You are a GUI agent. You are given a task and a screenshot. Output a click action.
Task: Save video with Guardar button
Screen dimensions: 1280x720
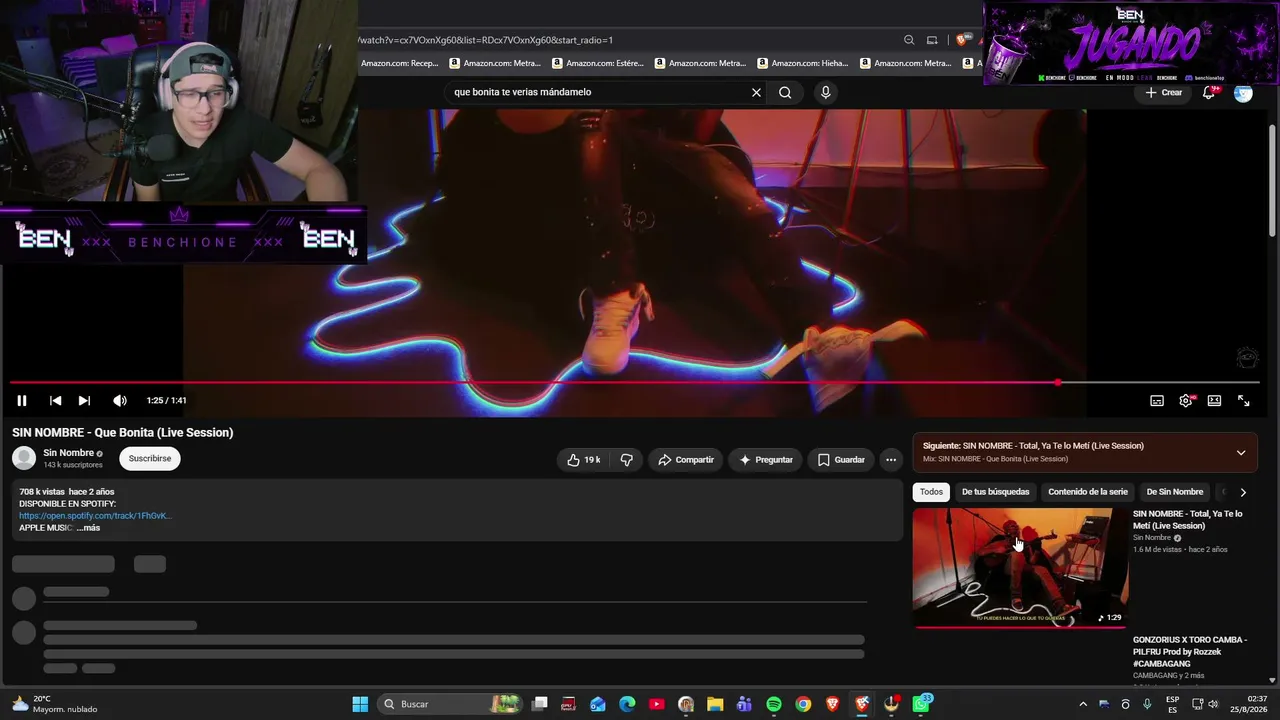(x=841, y=460)
